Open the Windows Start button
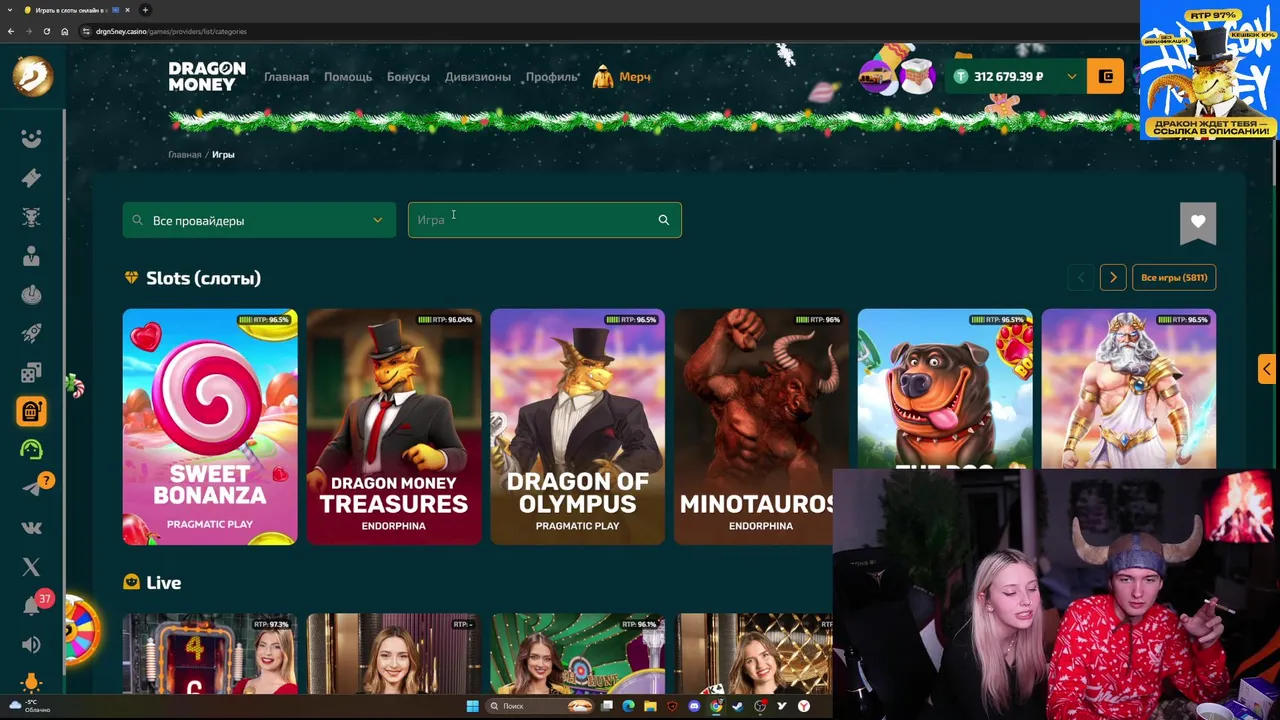This screenshot has width=1280, height=720. [472, 706]
